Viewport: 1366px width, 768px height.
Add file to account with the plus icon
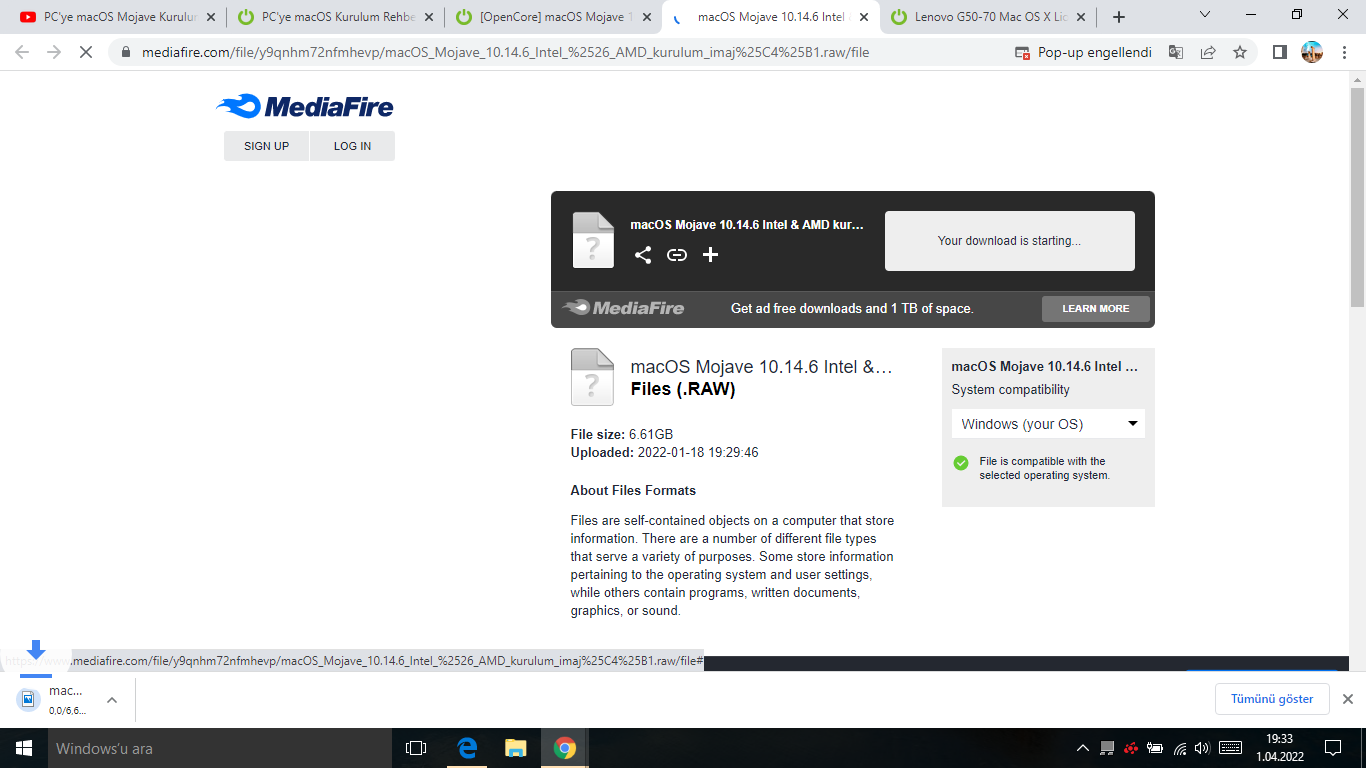click(x=710, y=255)
